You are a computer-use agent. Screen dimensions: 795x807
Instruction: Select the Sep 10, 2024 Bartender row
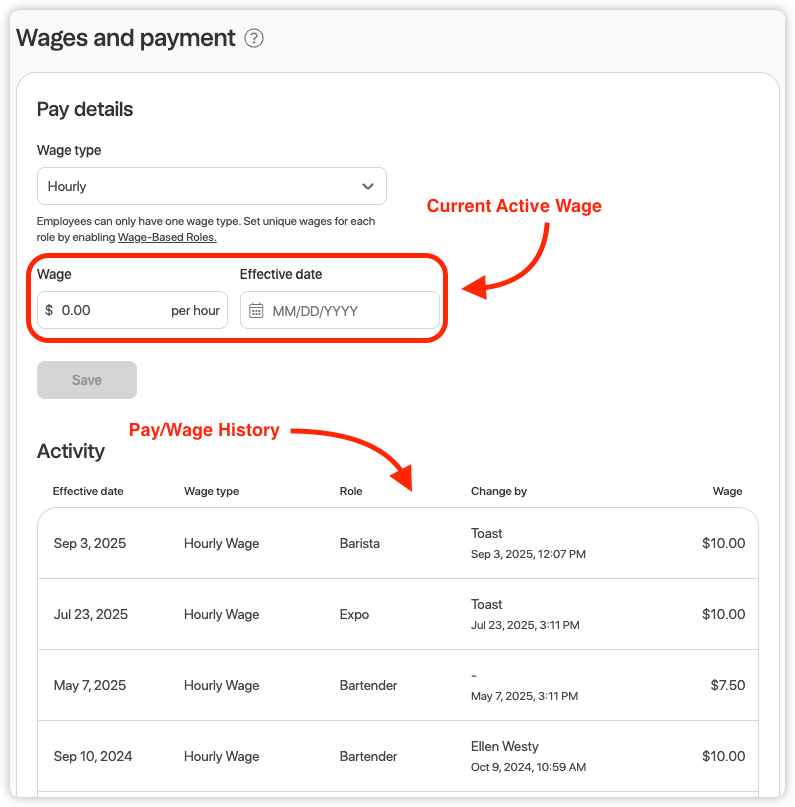pyautogui.click(x=397, y=756)
